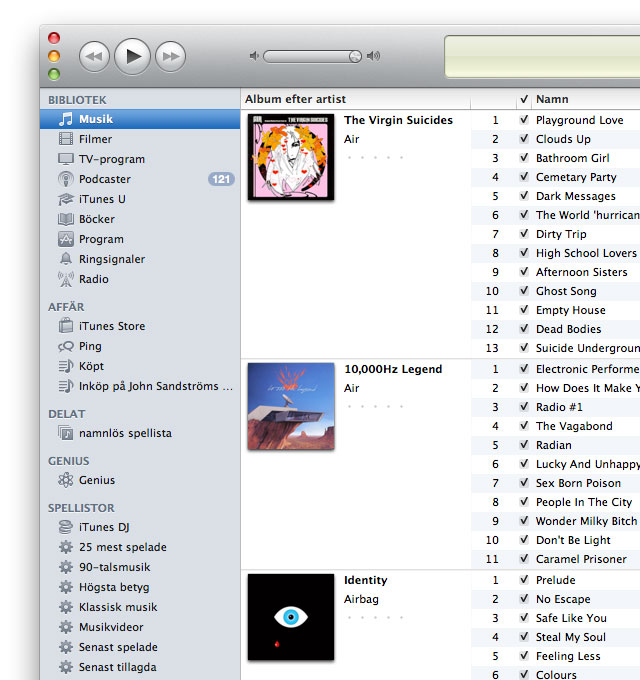
Task: Open Podcaster icon in library
Action: (65, 179)
